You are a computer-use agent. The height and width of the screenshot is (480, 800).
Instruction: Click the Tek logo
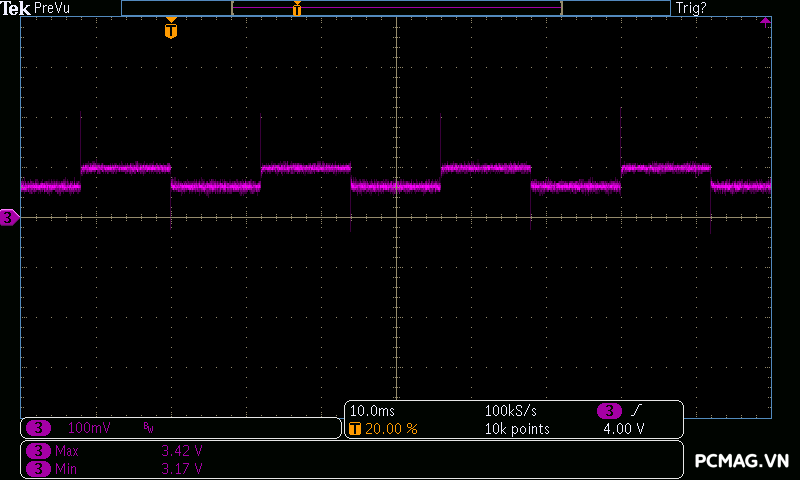(17, 8)
